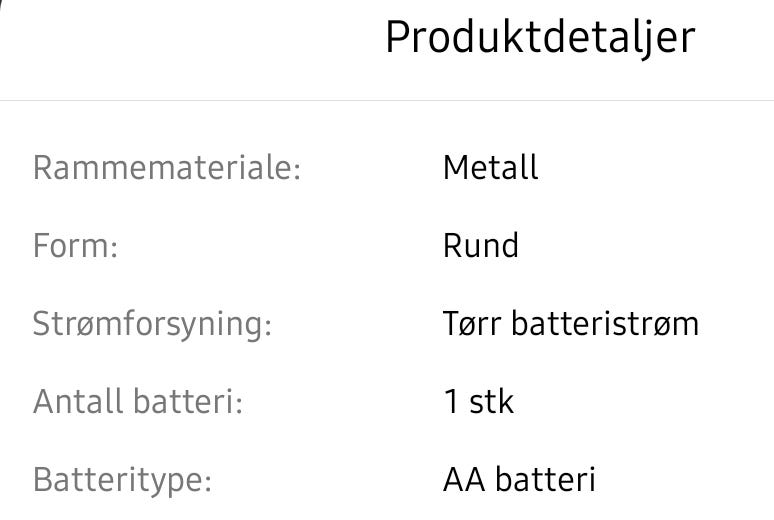Click the 1 stk value
Viewport: 774px width, 520px height.
[x=478, y=402]
